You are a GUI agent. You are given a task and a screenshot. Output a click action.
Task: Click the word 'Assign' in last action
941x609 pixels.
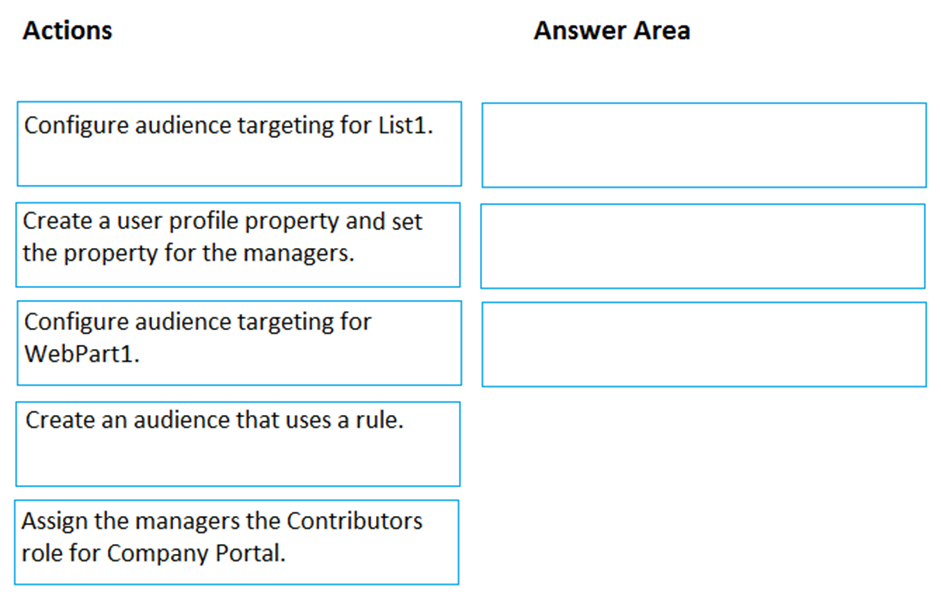[55, 521]
